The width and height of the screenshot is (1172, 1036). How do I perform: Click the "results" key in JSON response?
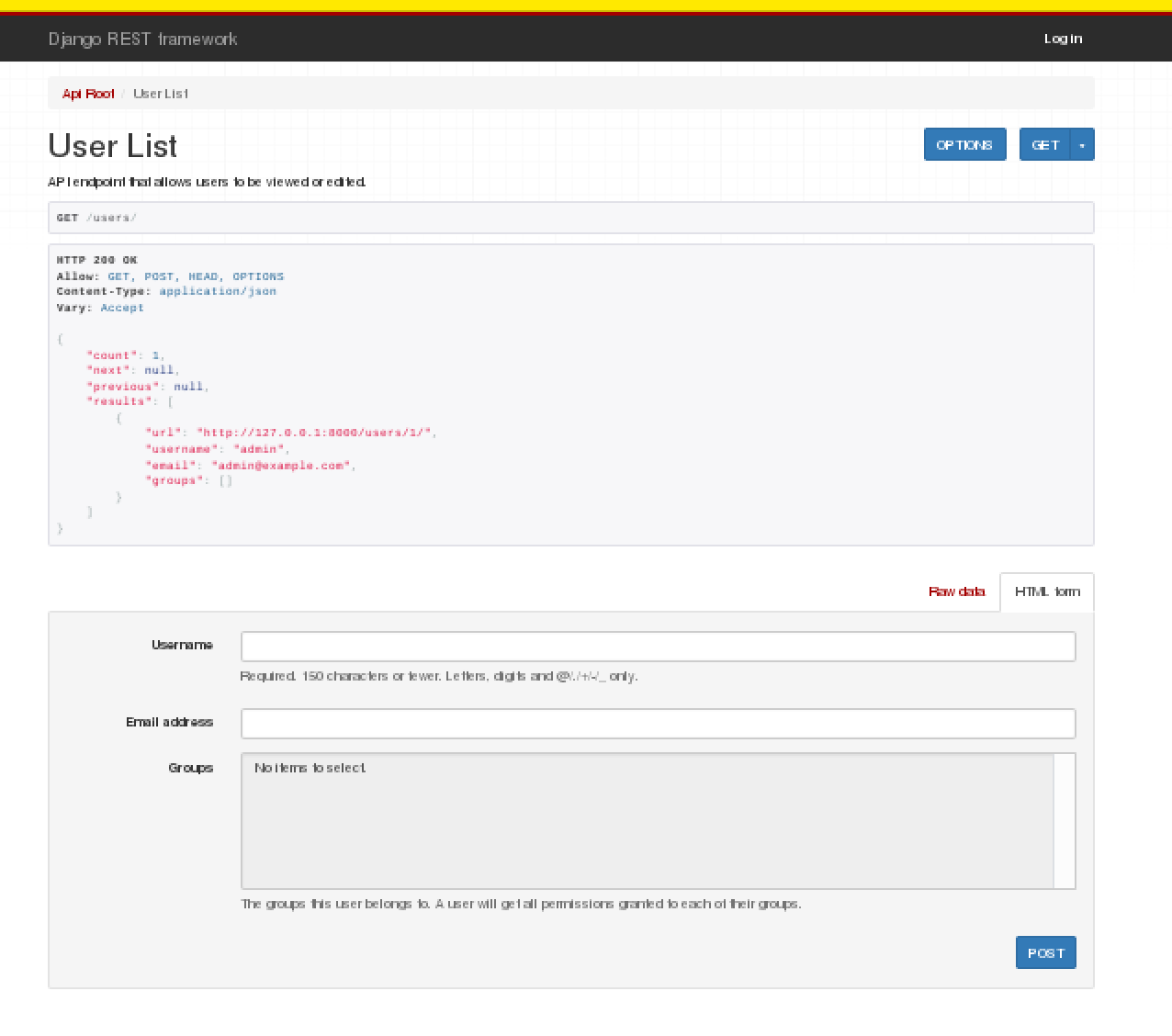point(119,401)
